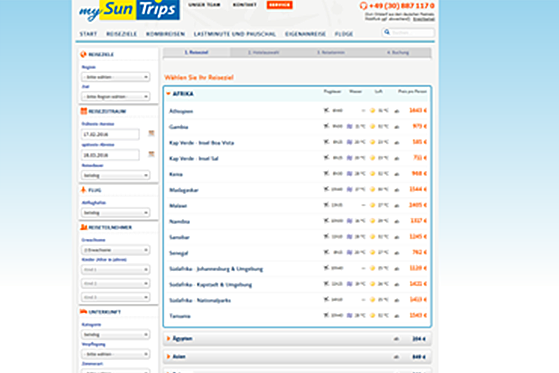The width and height of the screenshot is (559, 373).
Task: Click the airplane icon in the Gambia row
Action: click(326, 126)
